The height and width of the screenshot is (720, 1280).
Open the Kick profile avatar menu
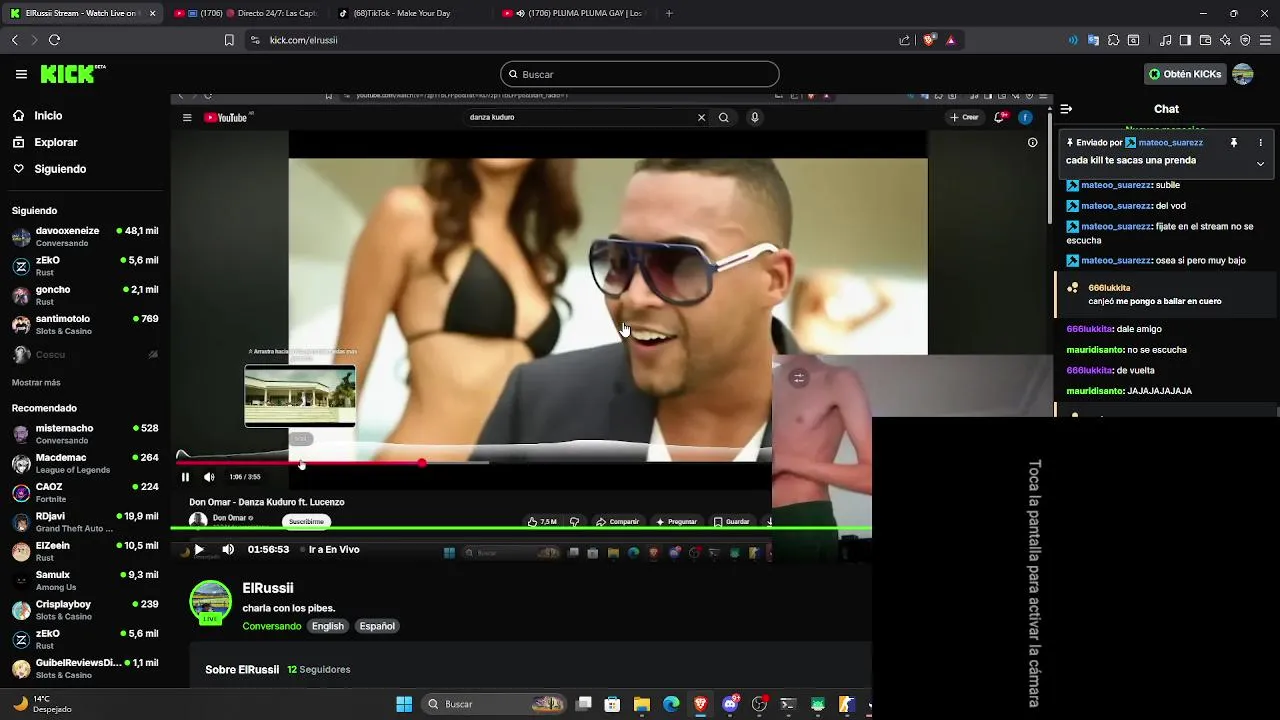coord(1243,74)
